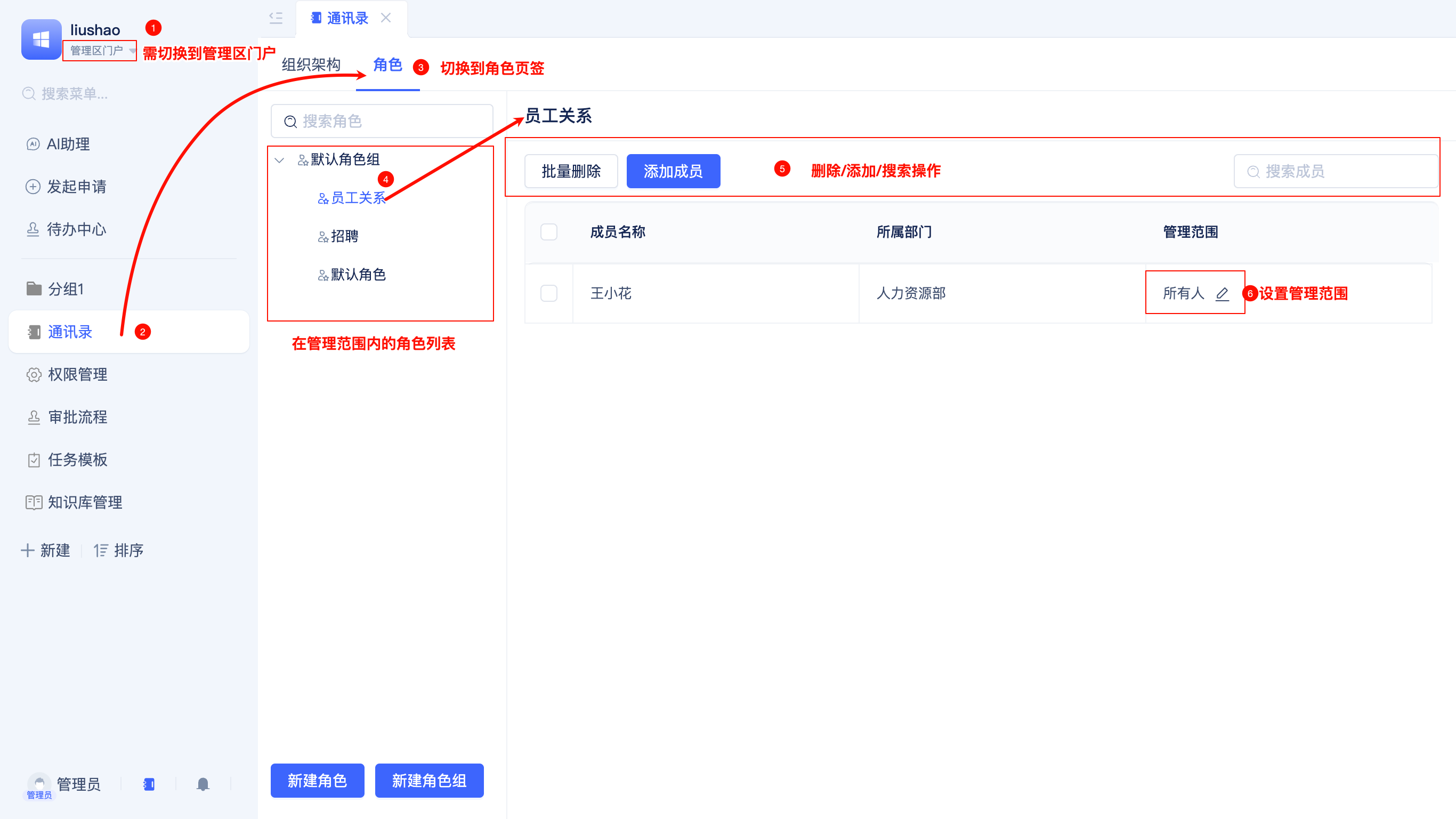Collapse the sidebar with the toggle icon
Viewport: 1456px width, 819px height.
(x=276, y=18)
